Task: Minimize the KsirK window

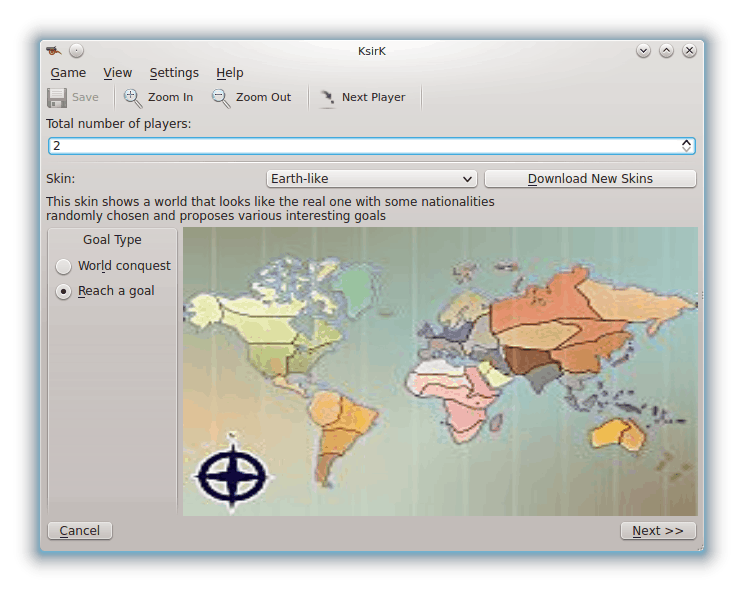Action: pos(643,50)
